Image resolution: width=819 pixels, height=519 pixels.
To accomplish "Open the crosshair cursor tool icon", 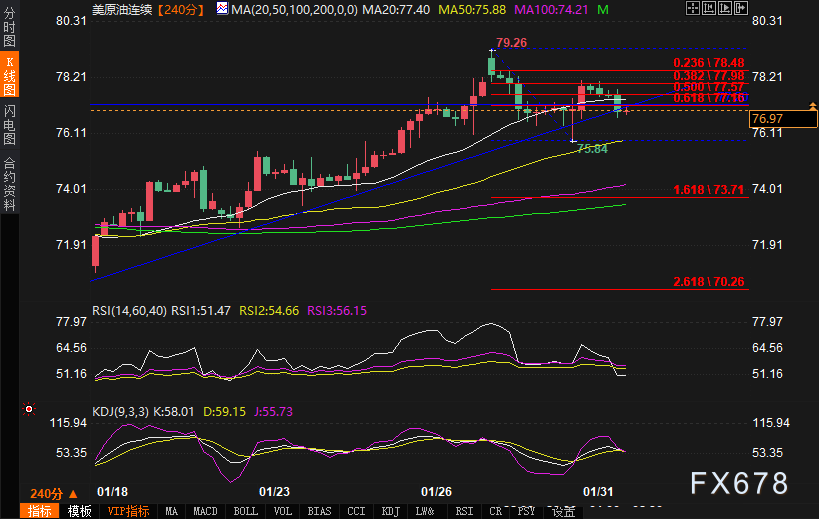I will (x=693, y=8).
